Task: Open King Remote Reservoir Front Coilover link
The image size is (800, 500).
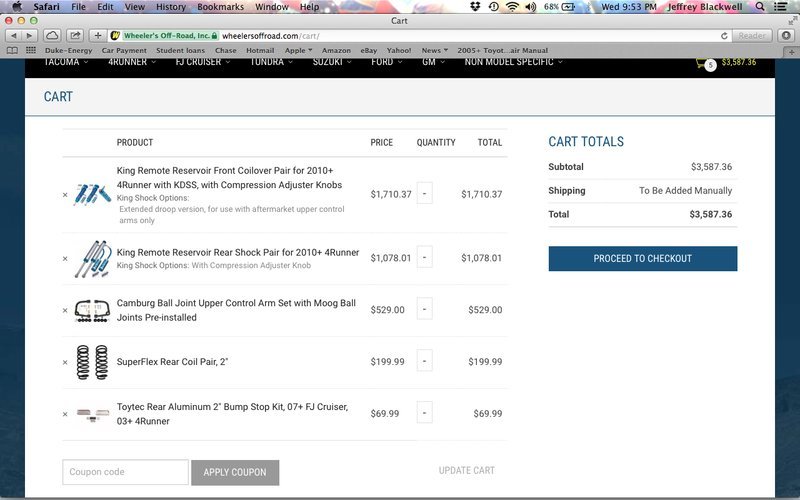Action: tap(230, 178)
